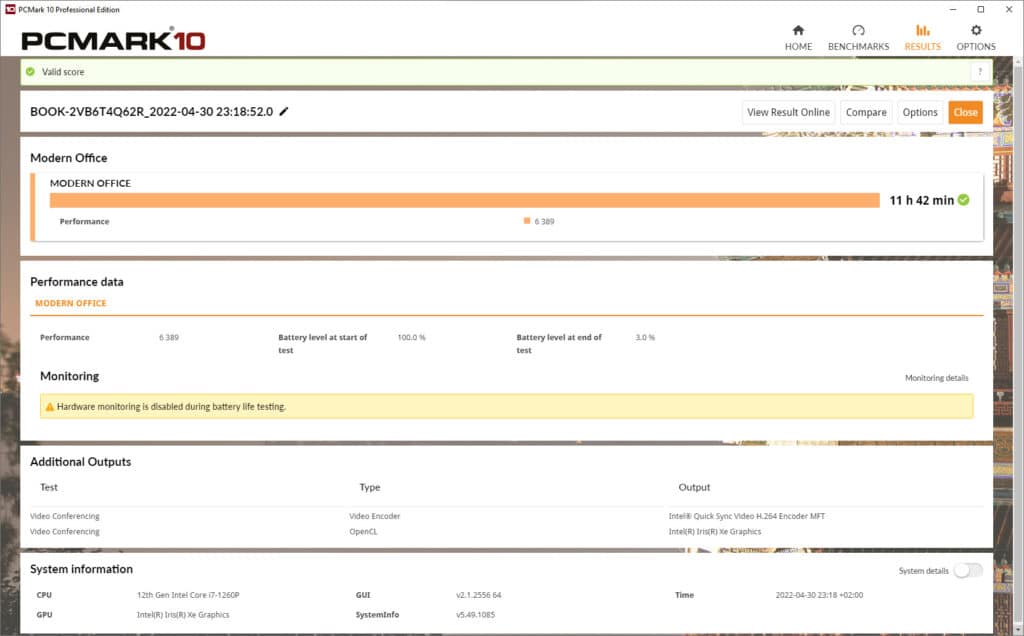Click the Time value 2022-04-30 23:18 +02:00

(819, 595)
